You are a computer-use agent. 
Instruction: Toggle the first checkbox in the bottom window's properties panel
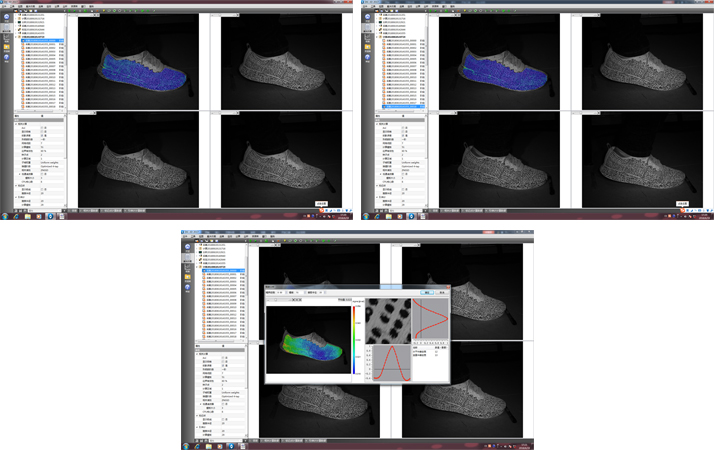(x=223, y=357)
